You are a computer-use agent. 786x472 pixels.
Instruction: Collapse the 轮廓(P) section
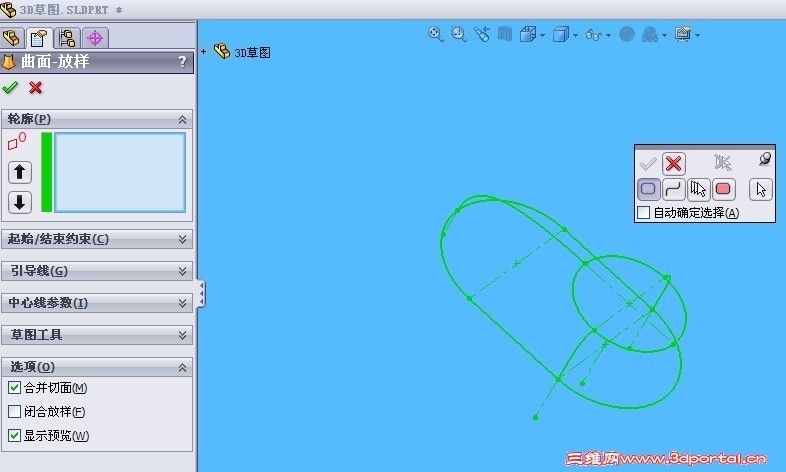tap(182, 119)
